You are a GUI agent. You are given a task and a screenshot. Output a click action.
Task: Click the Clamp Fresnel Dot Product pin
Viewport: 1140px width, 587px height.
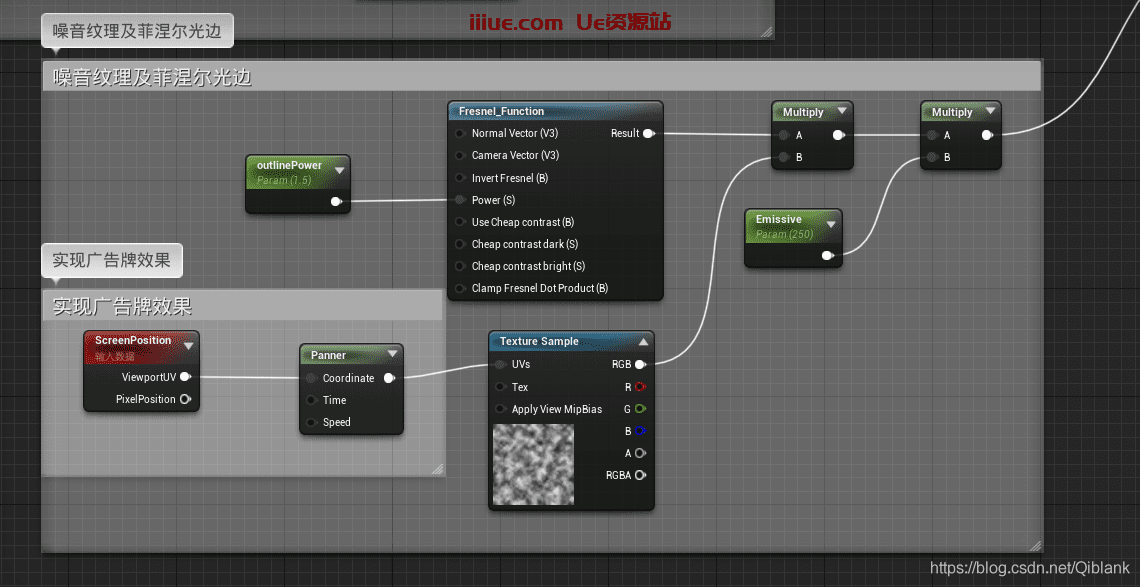[460, 288]
